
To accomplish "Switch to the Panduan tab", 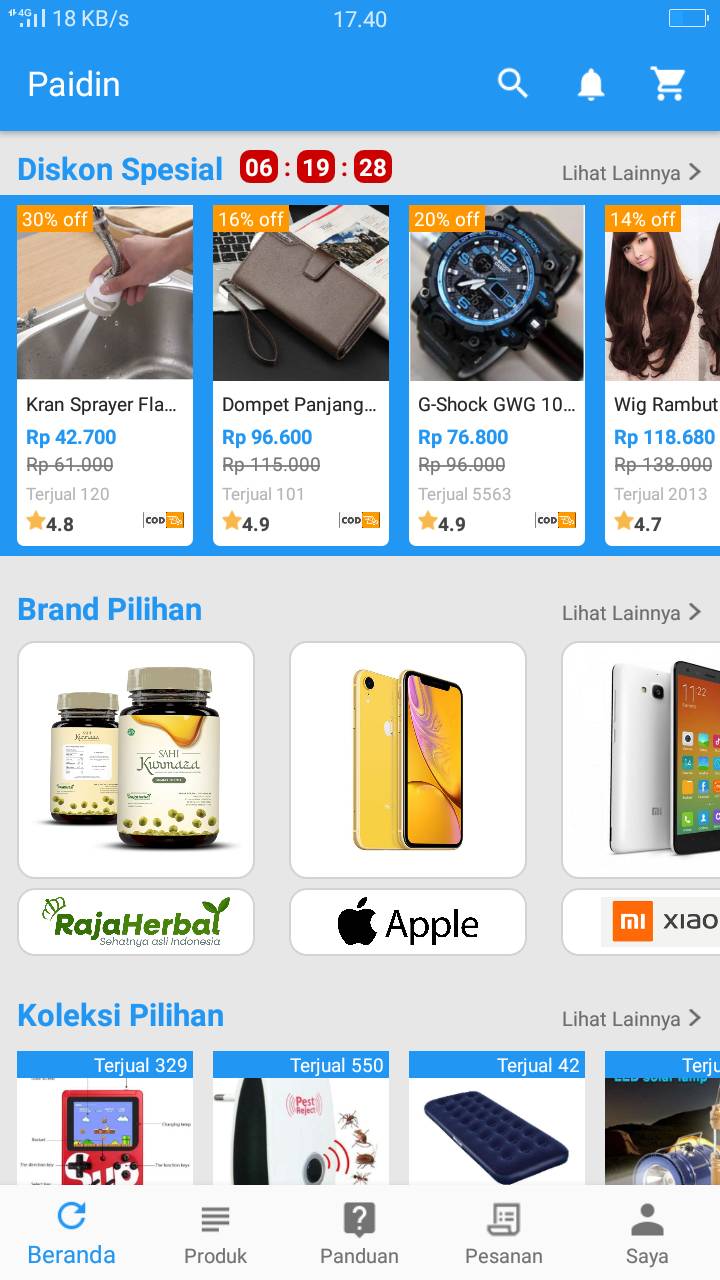I will tap(359, 1235).
